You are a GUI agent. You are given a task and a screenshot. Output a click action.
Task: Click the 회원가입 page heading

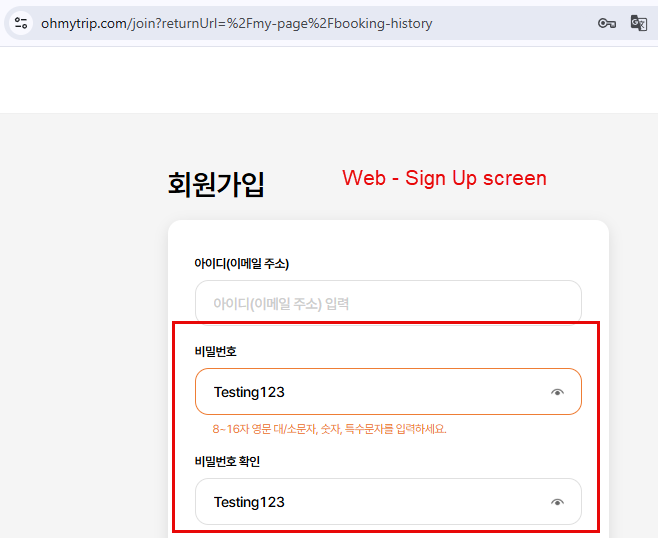[x=216, y=184]
